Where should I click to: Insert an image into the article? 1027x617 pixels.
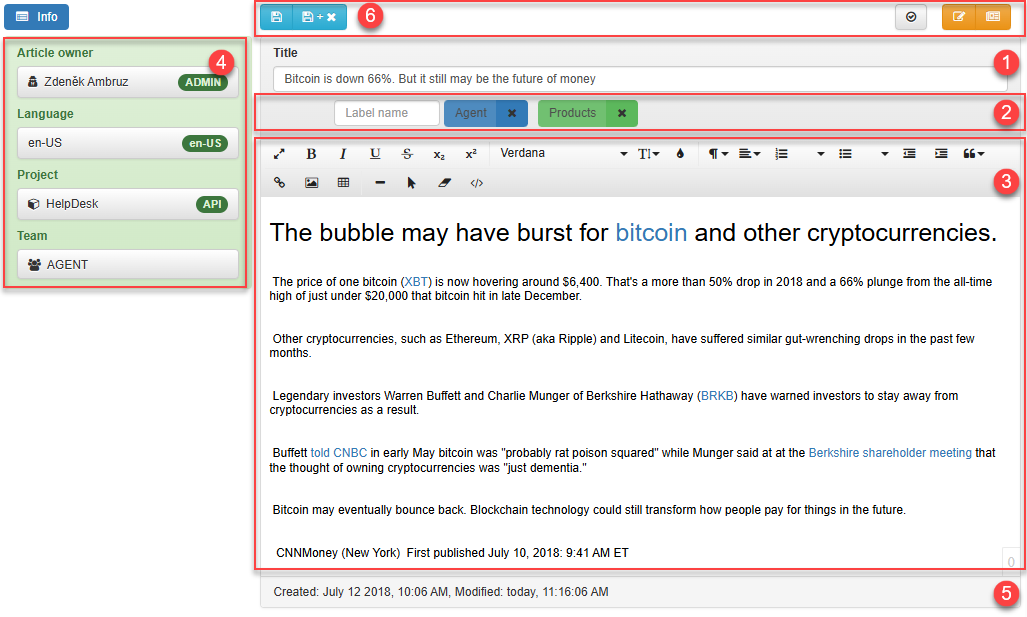(311, 183)
